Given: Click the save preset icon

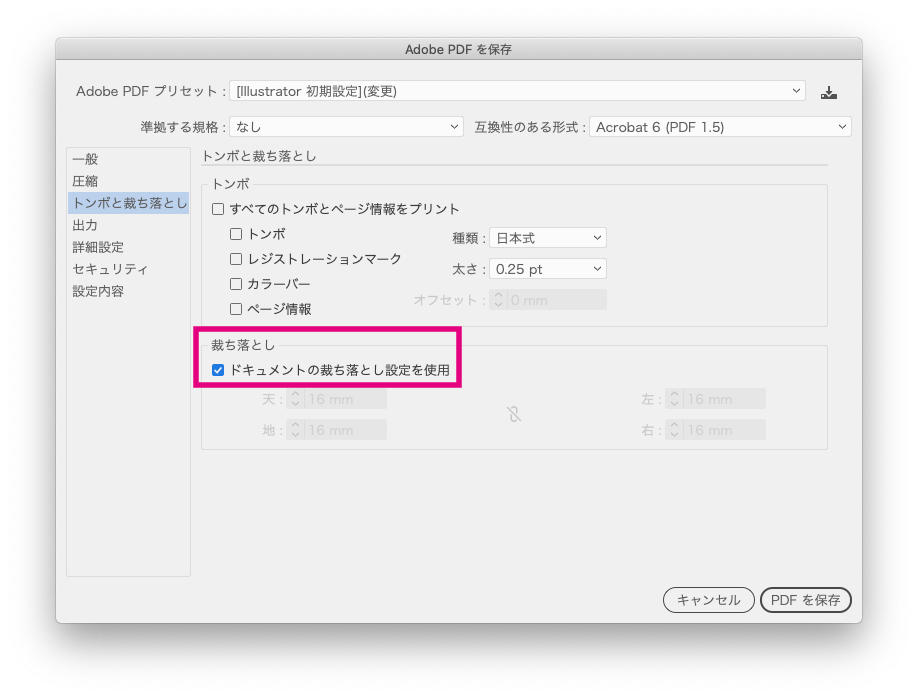Looking at the screenshot, I should point(828,92).
